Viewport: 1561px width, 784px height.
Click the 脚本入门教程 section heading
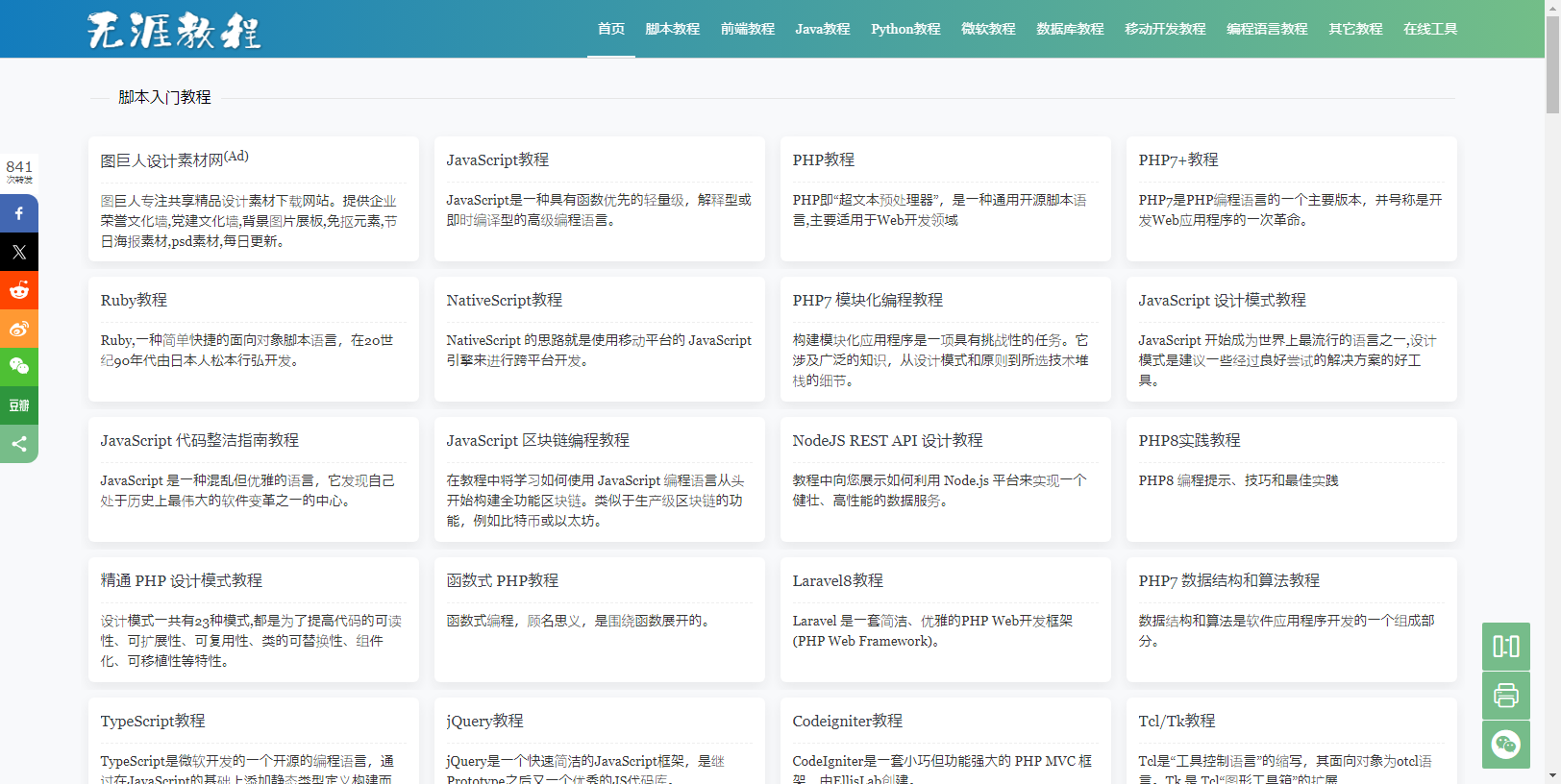click(164, 97)
